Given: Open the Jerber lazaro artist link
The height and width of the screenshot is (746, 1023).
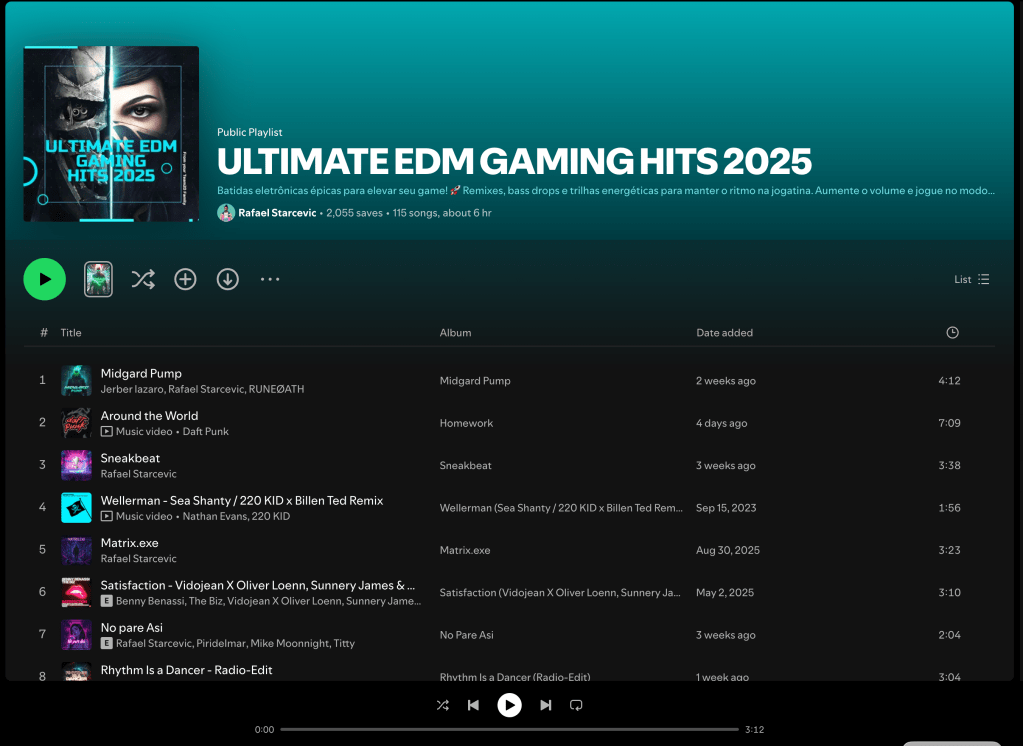Looking at the screenshot, I should pos(132,389).
